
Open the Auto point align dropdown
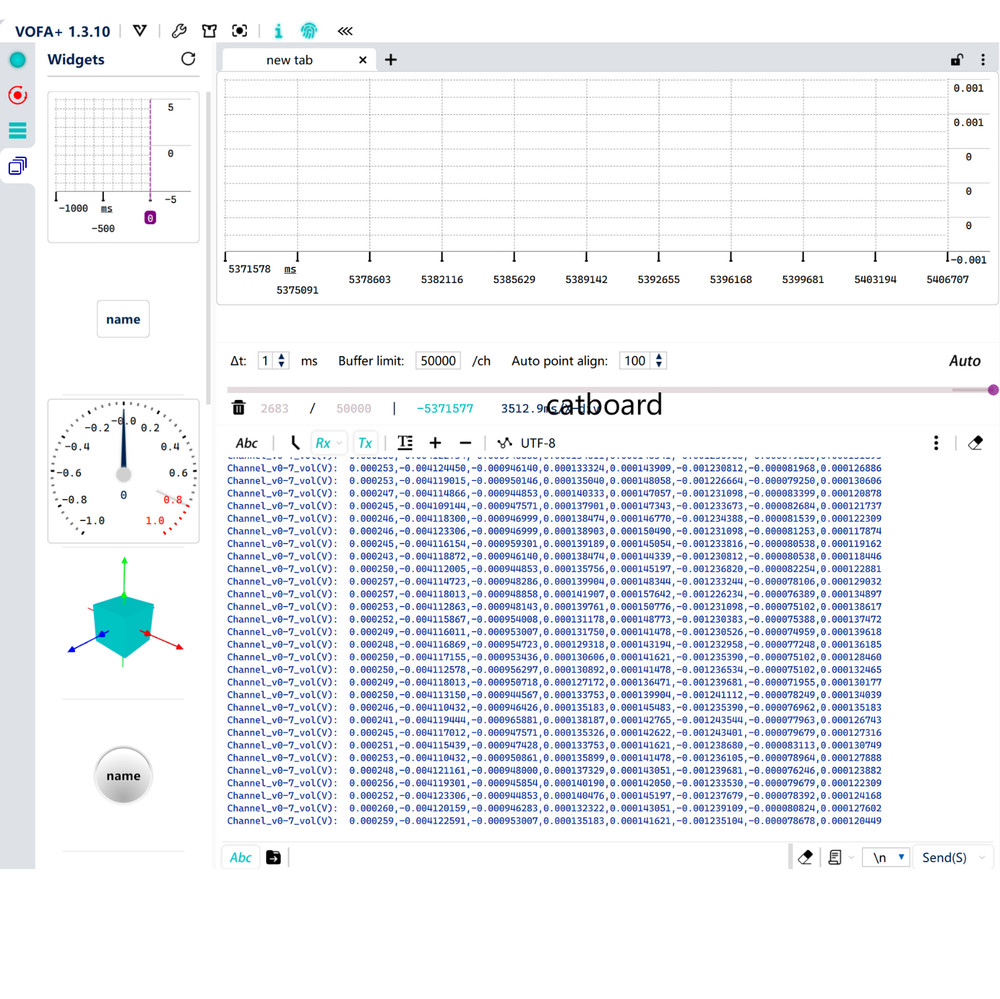tap(642, 361)
